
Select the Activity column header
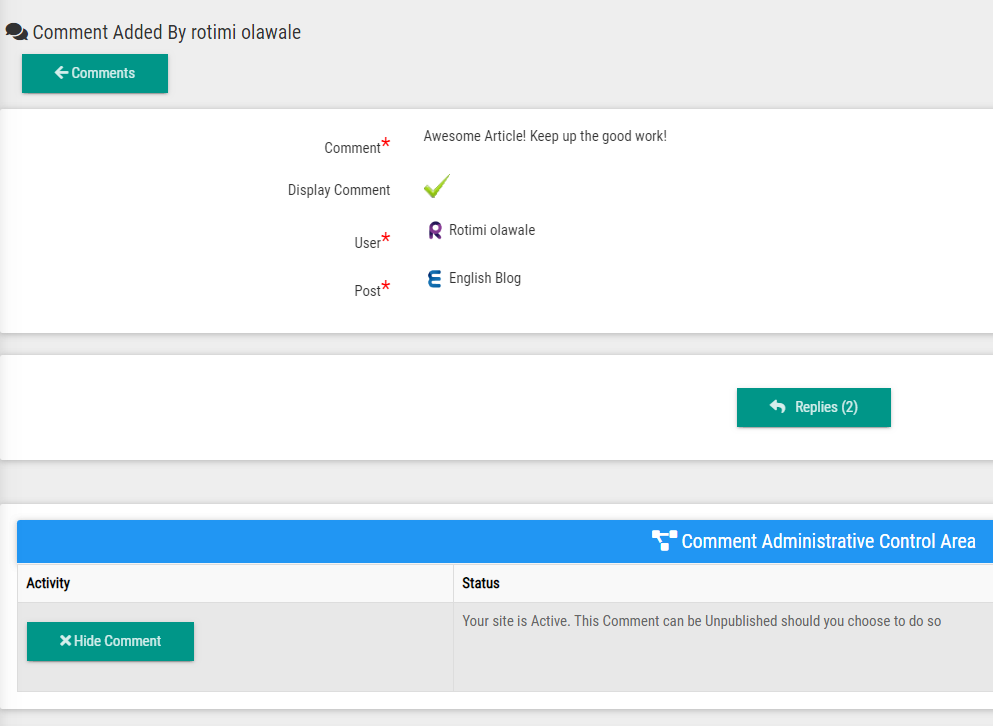click(x=48, y=583)
